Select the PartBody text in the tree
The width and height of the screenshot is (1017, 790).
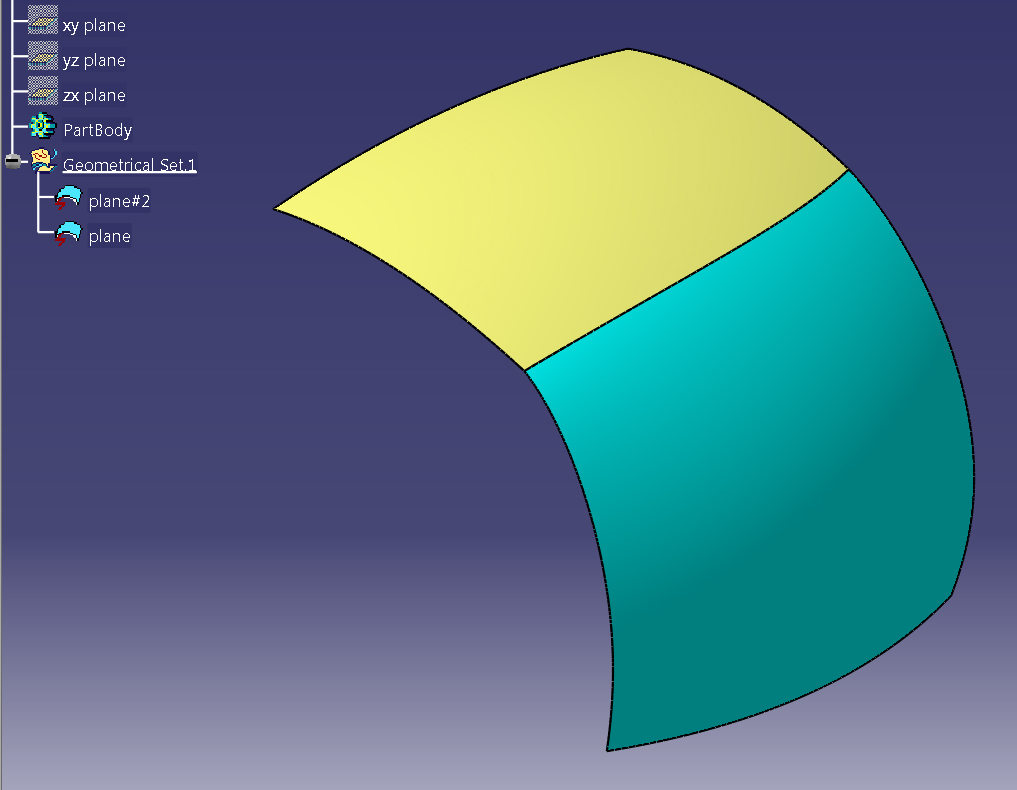[98, 130]
